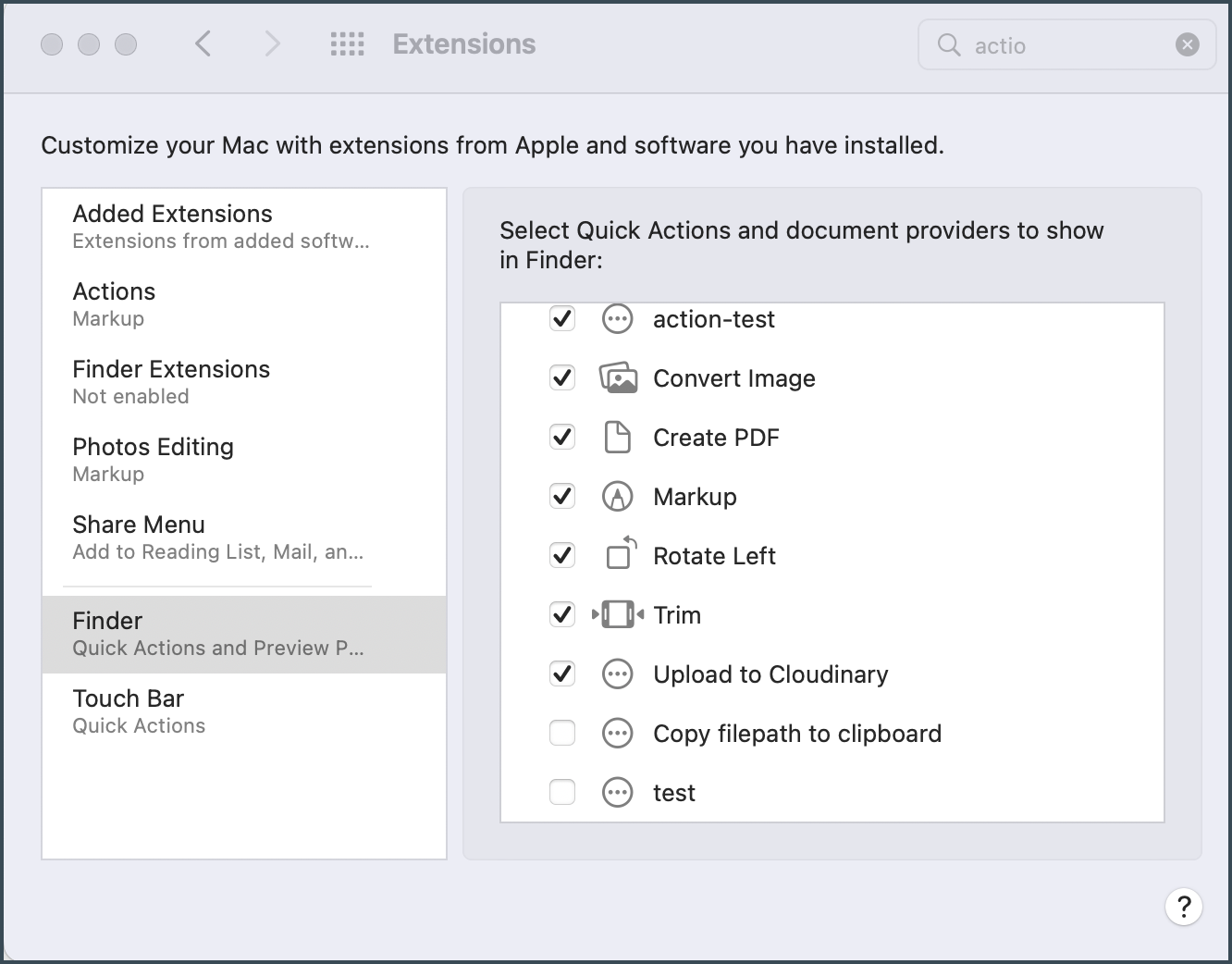Viewport: 1232px width, 964px height.
Task: Click the Copy filepath to clipboard icon
Action: click(618, 734)
